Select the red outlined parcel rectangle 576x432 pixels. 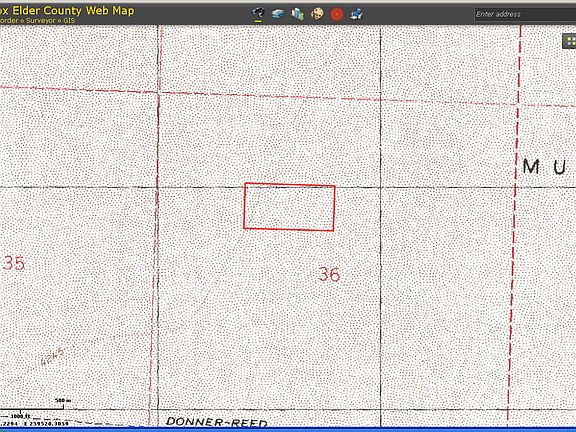pos(289,207)
